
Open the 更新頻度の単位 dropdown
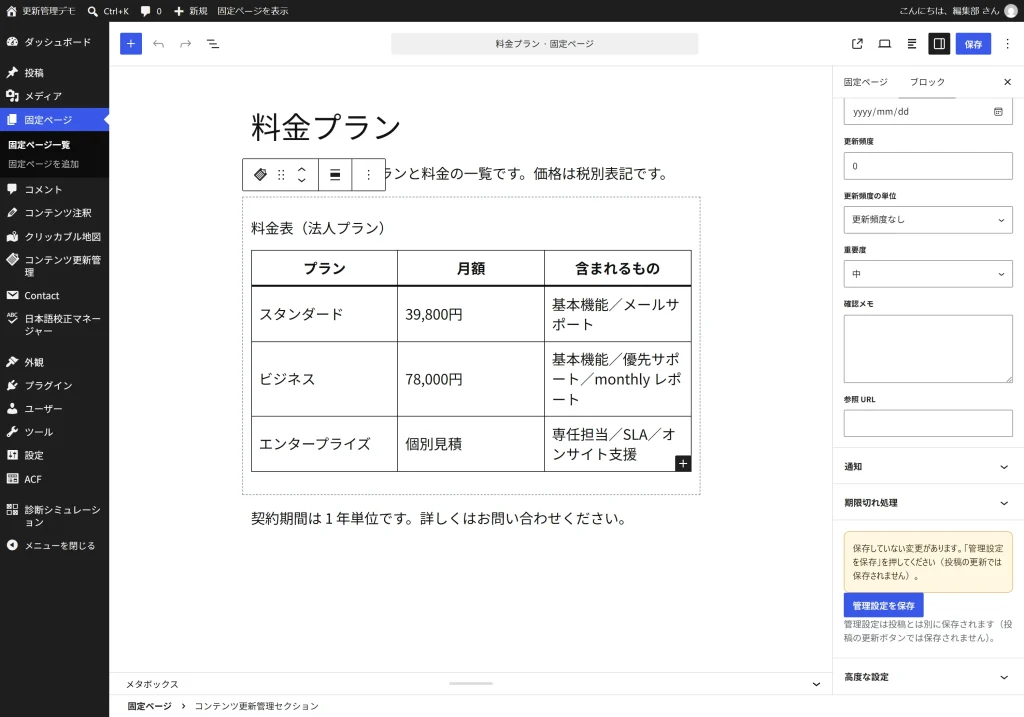point(928,220)
